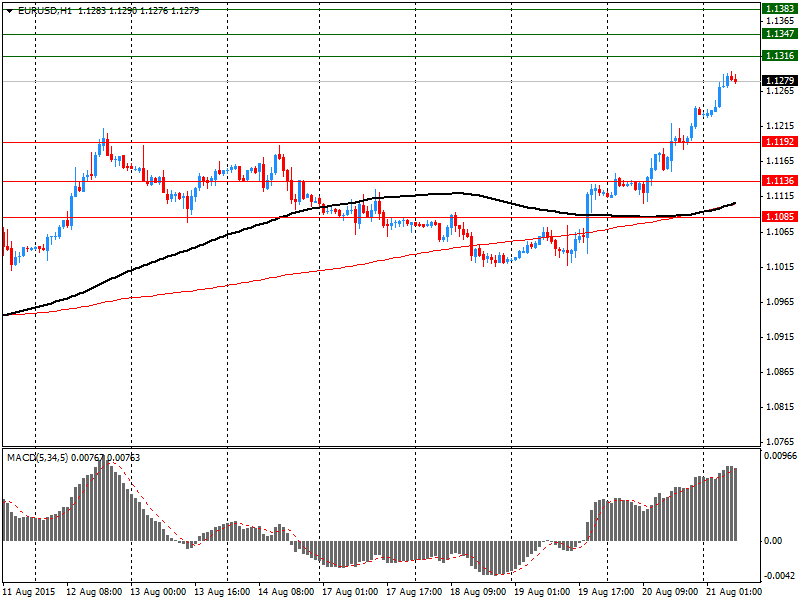This screenshot has width=800, height=600.
Task: Click the 1.1215 price scale value
Action: (780, 126)
